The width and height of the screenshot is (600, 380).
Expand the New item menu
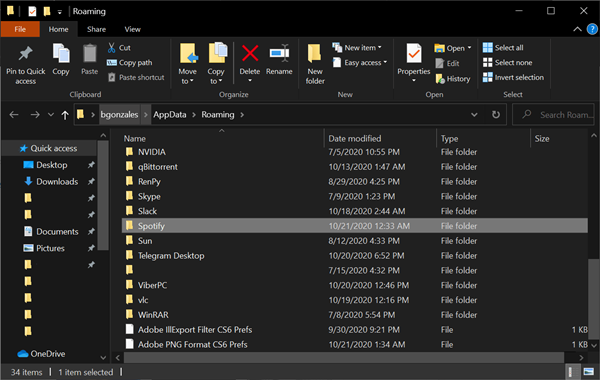(357, 48)
